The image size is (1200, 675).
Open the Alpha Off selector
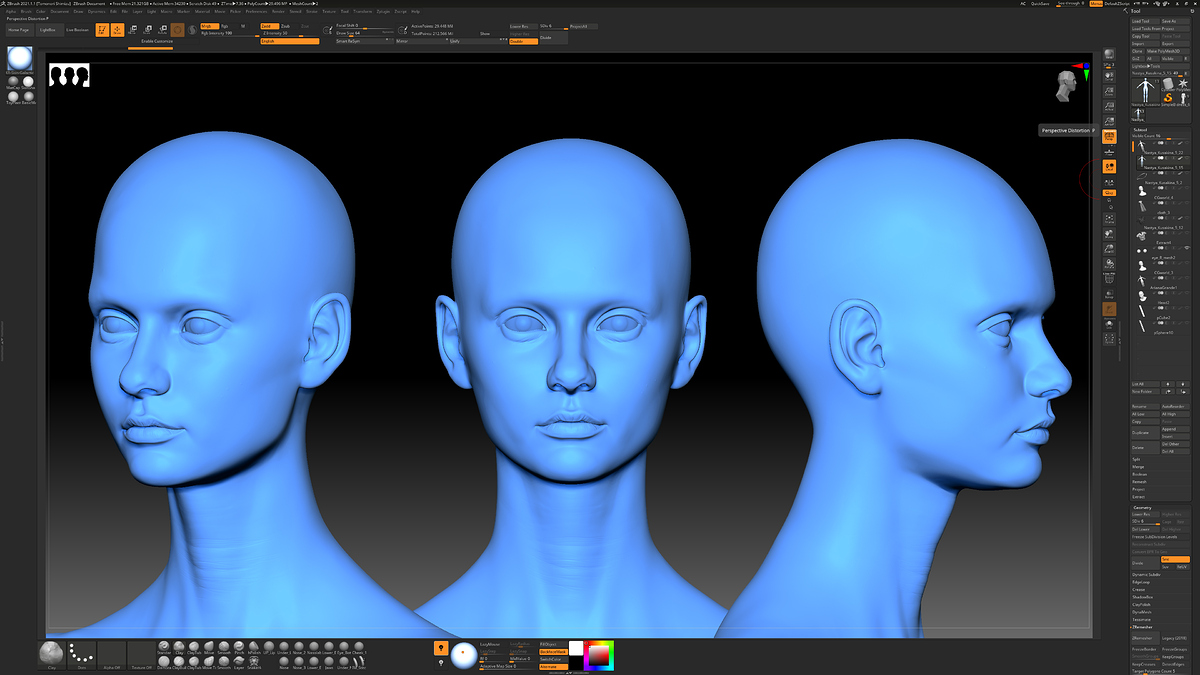(x=111, y=655)
